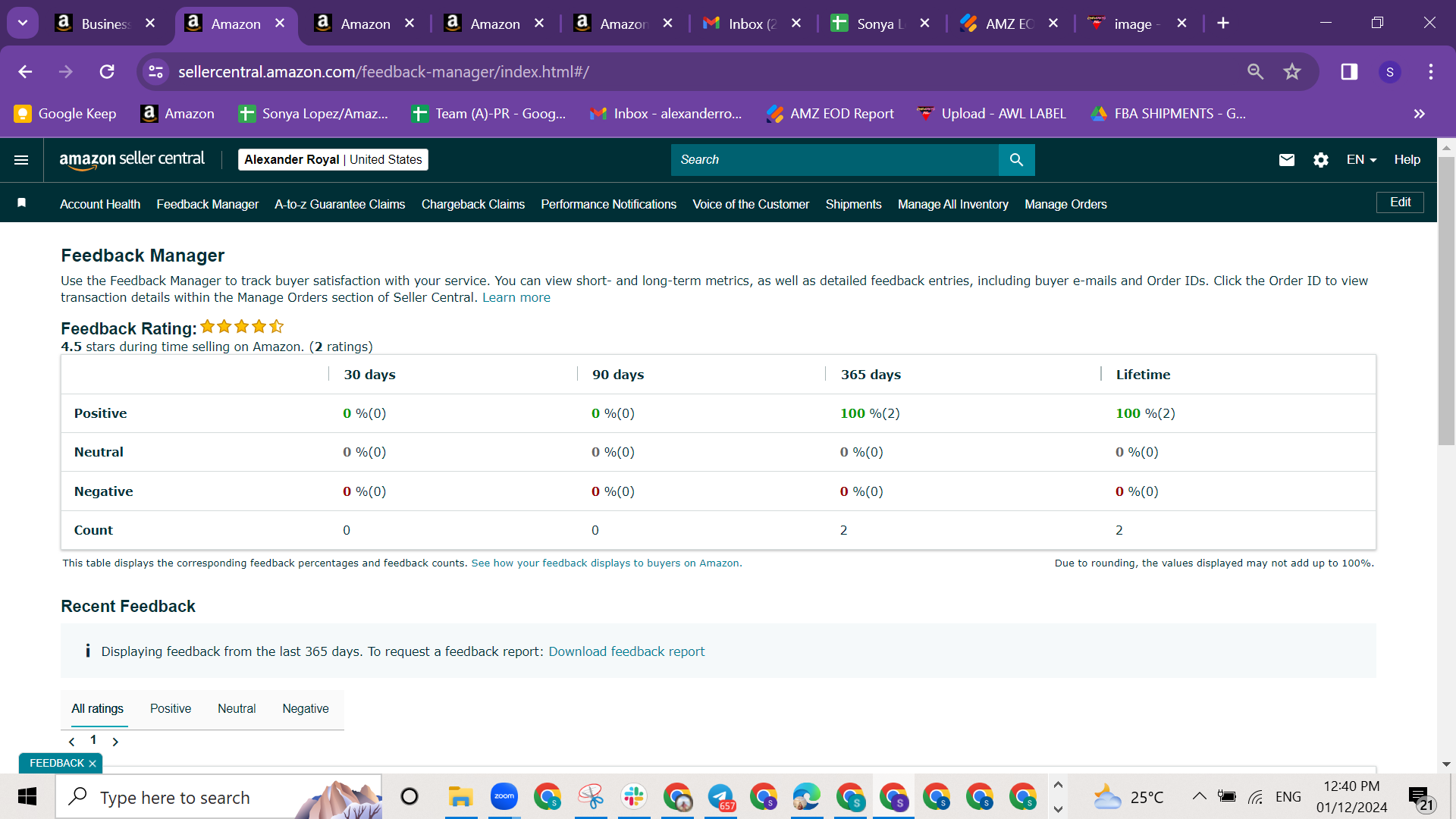Click Download feedback report link
Screen dimensions: 1456x819
coord(626,651)
